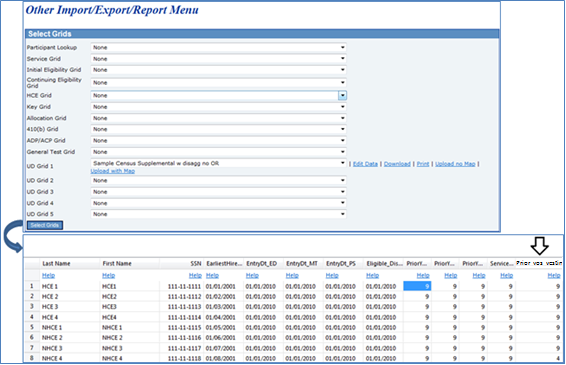Click the EntryDt_PS column header
The image size is (566, 365).
click(x=344, y=264)
